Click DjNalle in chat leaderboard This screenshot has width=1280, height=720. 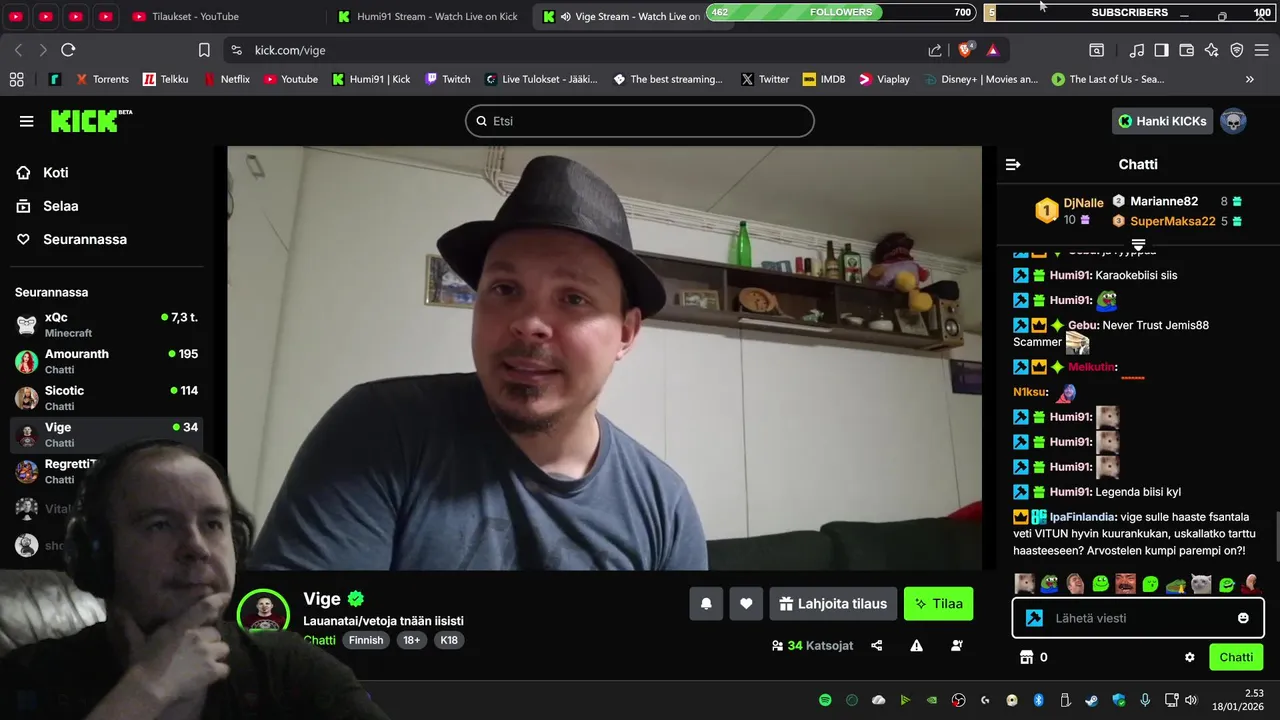(1083, 203)
